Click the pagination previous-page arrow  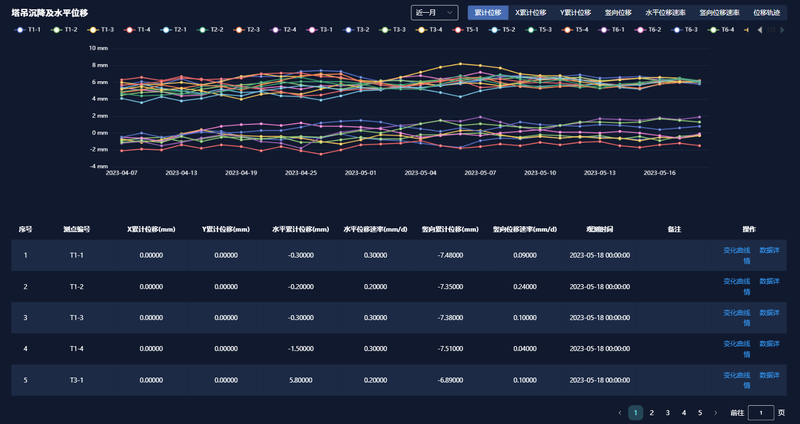pos(620,412)
